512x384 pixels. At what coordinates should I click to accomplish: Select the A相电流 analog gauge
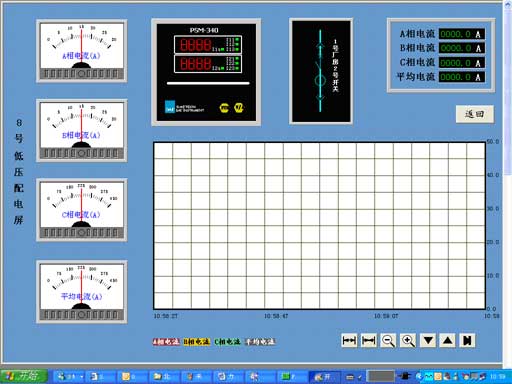[82, 51]
